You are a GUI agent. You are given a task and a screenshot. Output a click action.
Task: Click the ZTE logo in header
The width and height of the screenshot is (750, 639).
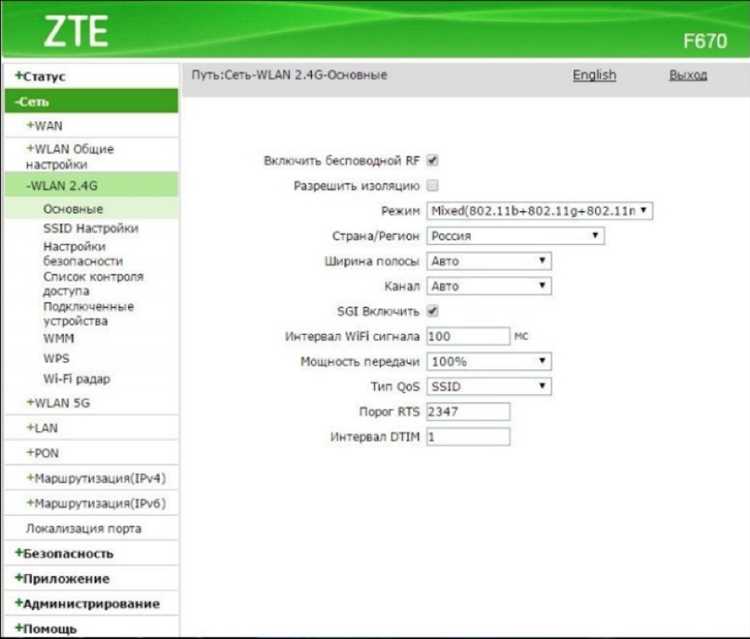[x=76, y=32]
